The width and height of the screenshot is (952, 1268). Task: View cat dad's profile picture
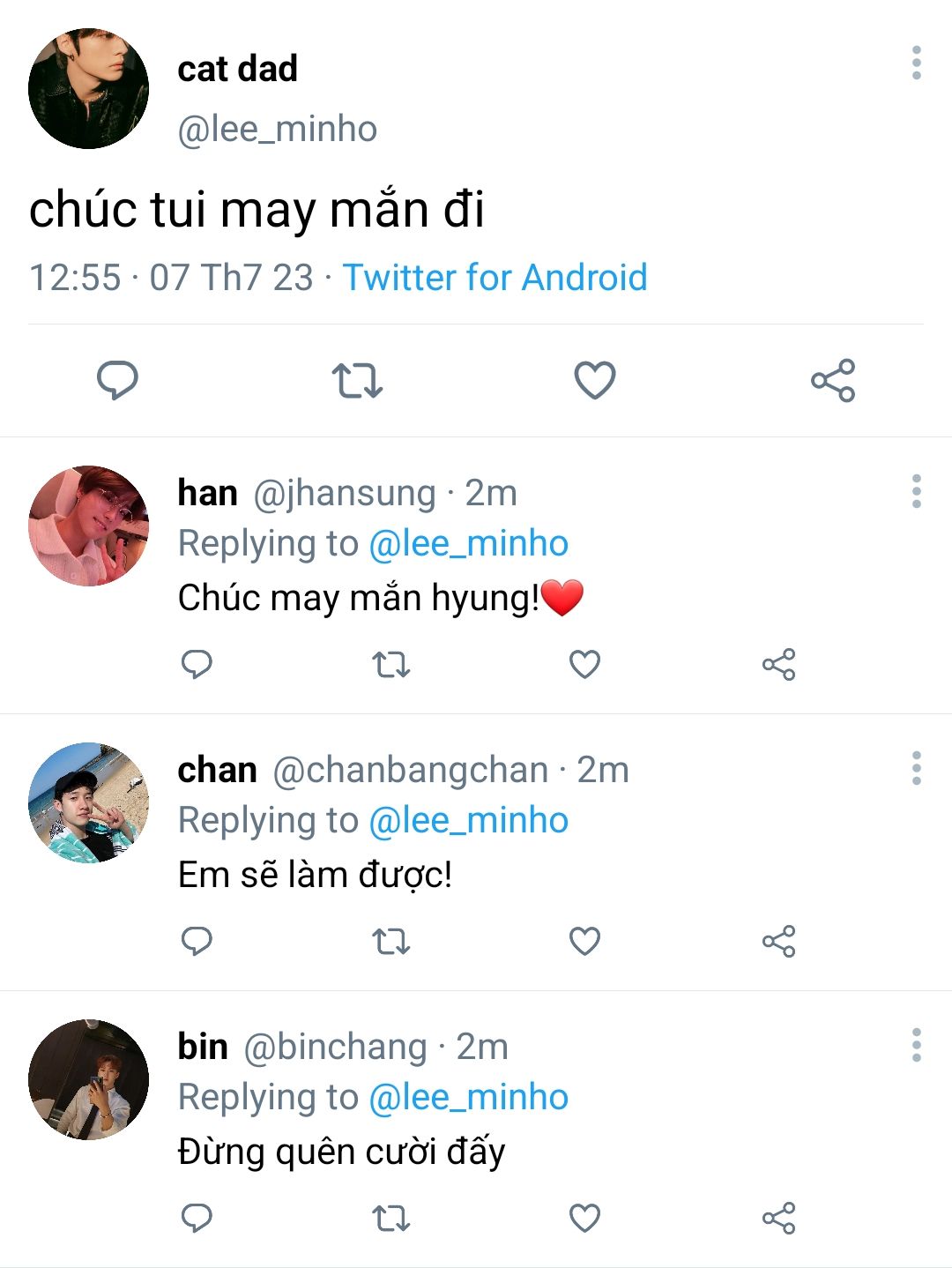(x=88, y=88)
